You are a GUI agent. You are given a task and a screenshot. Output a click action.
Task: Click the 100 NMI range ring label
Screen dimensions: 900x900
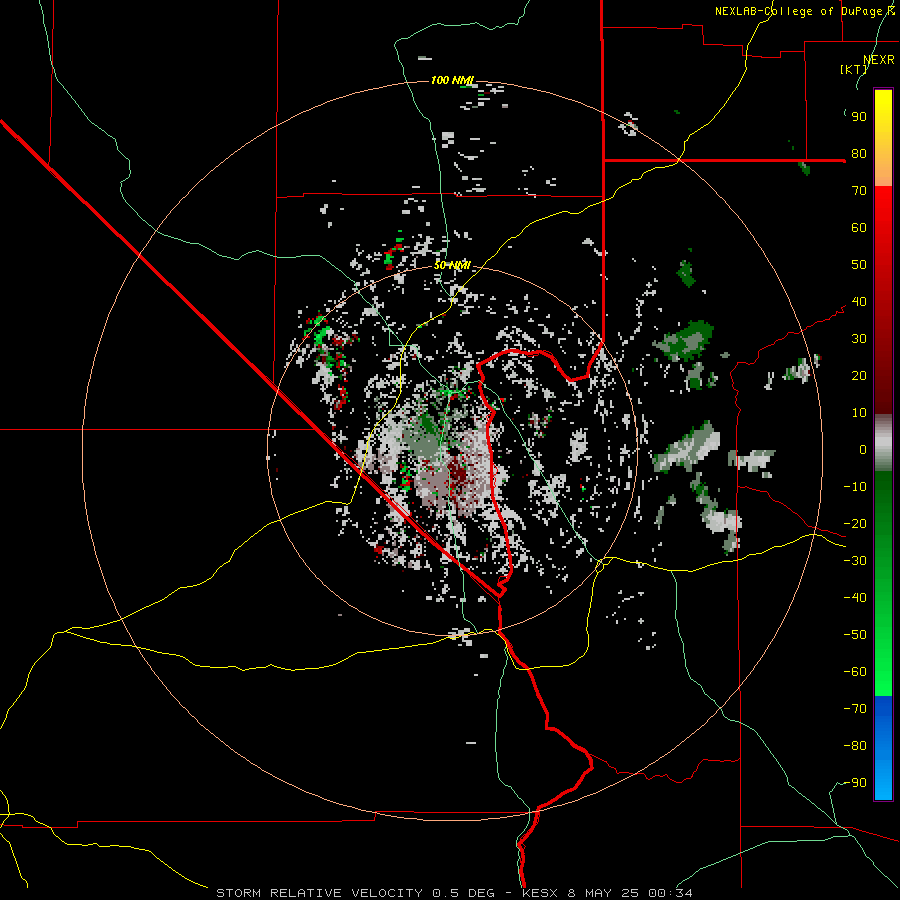point(451,80)
